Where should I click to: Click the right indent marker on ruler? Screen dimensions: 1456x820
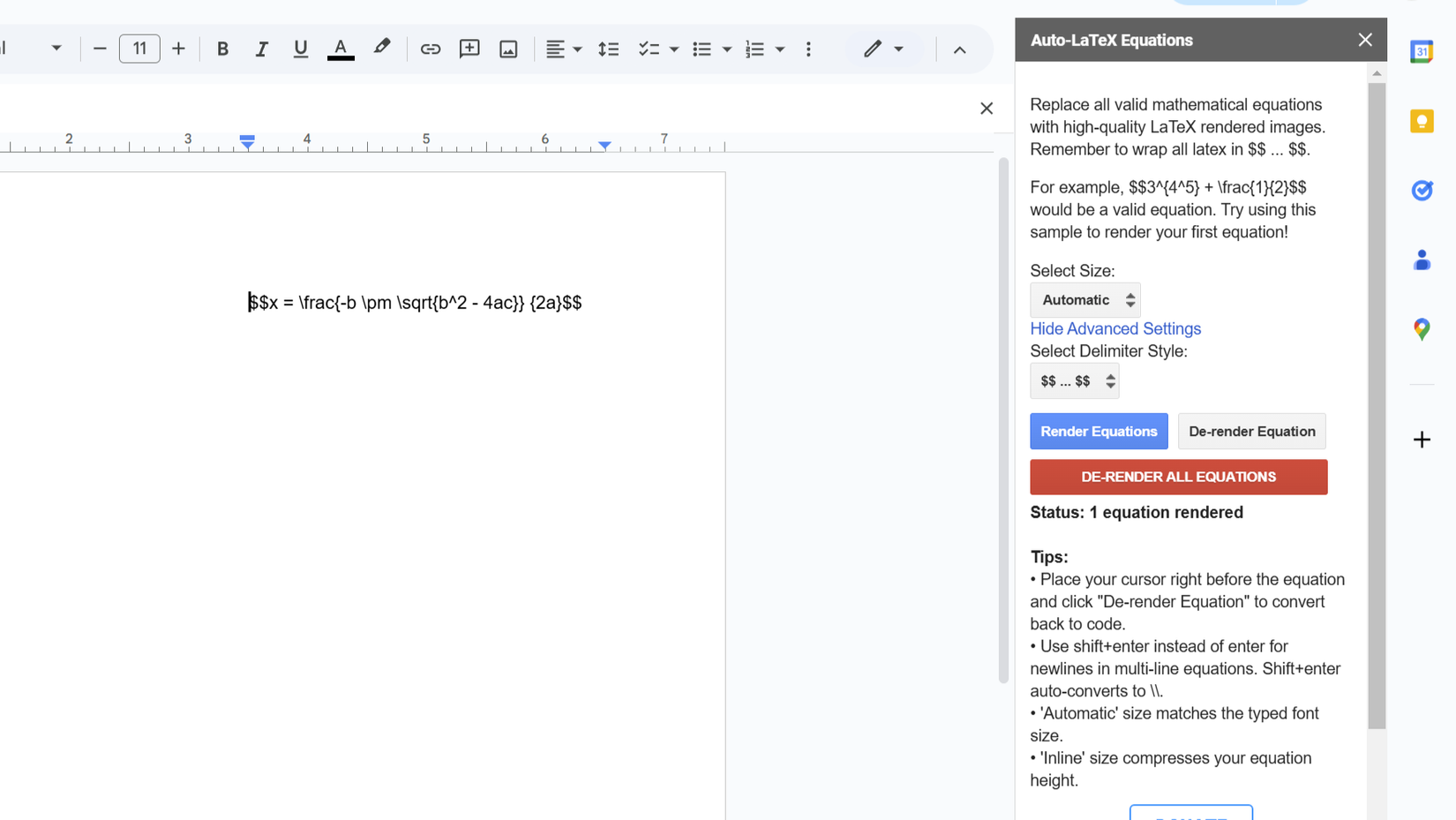[604, 145]
